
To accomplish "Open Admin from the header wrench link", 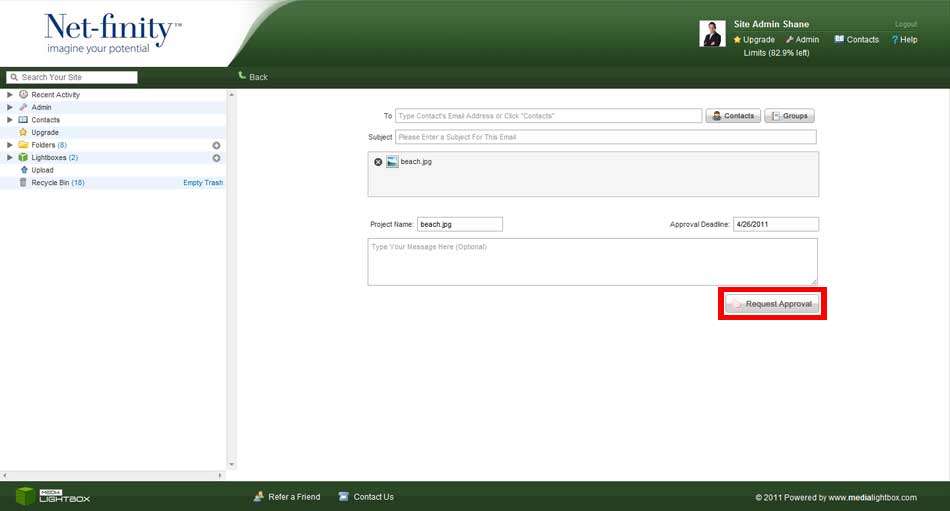I will point(802,40).
